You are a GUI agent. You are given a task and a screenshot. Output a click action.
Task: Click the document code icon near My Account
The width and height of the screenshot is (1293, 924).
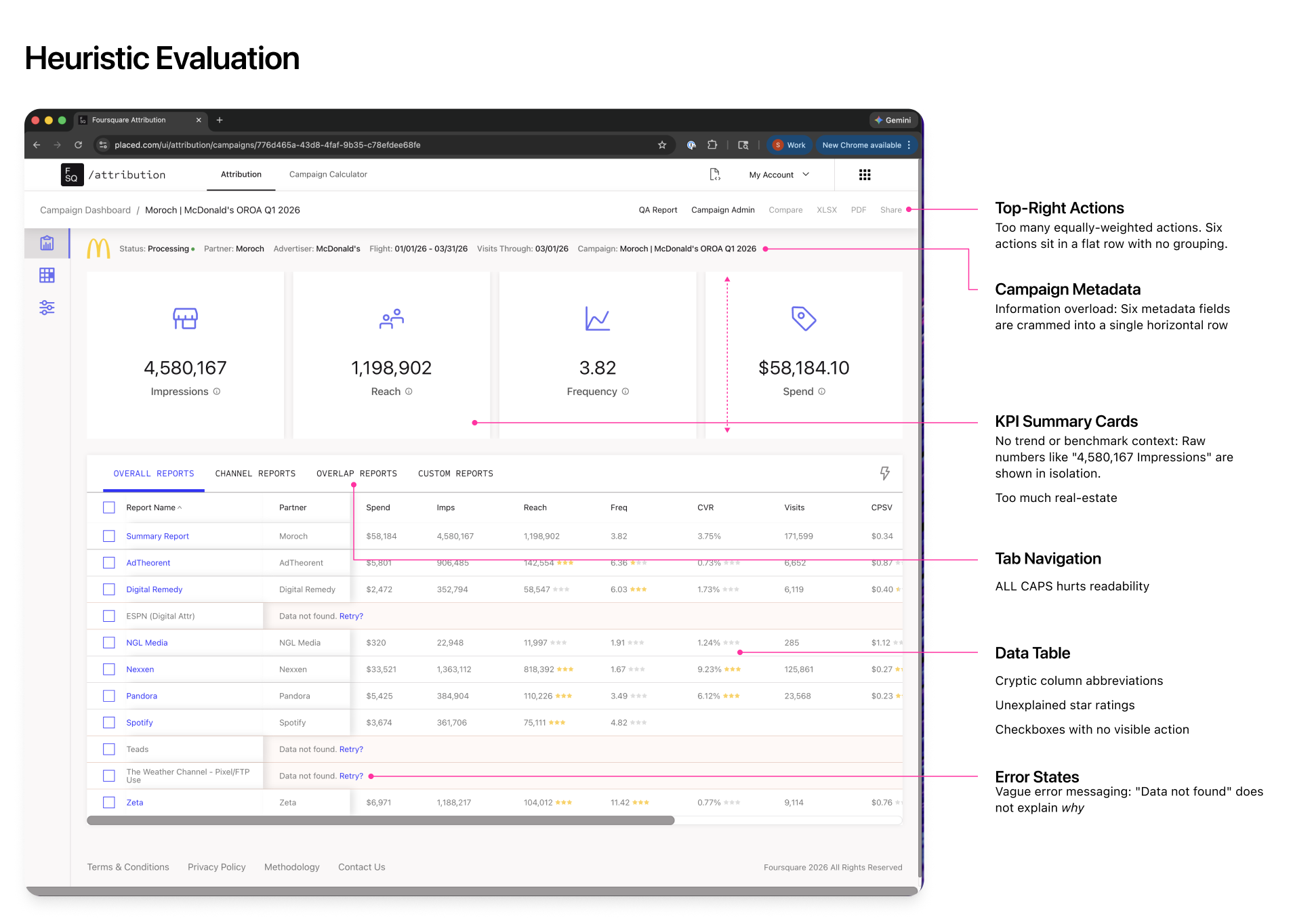[x=715, y=174]
